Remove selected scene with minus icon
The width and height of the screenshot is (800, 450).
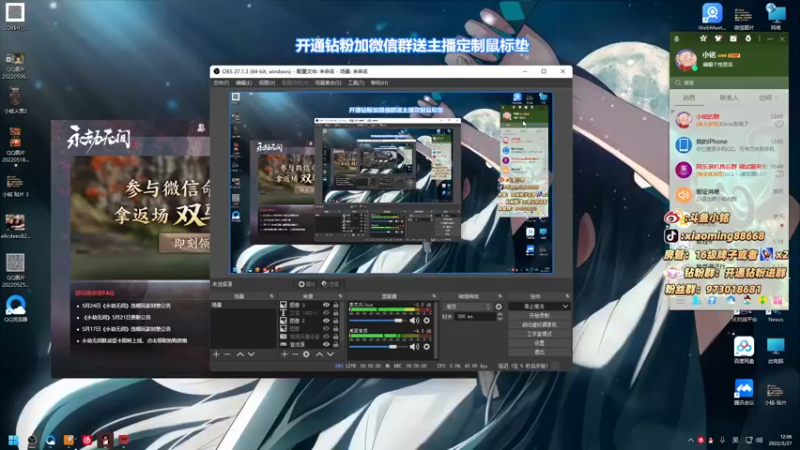tap(228, 354)
